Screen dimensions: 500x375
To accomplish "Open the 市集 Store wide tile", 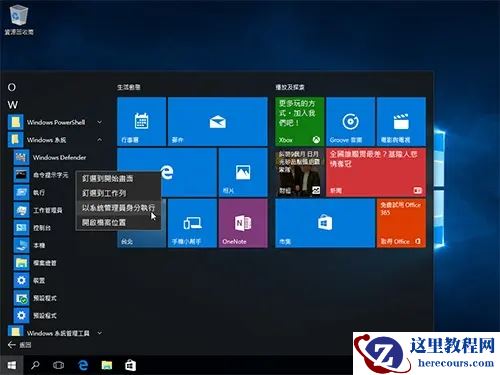I will pos(325,223).
